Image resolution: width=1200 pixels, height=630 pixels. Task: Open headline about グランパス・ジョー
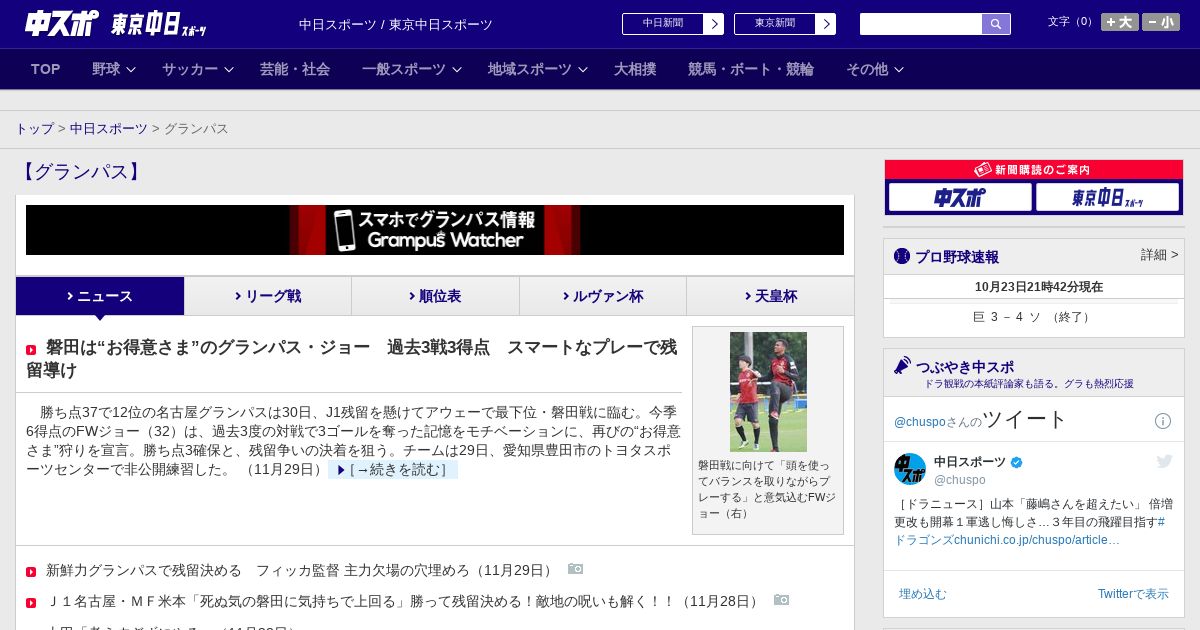click(x=352, y=359)
